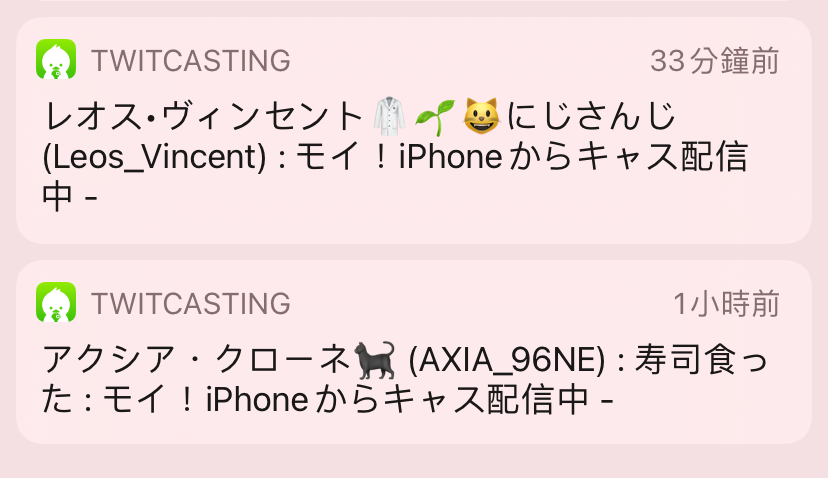Tap TwitCasting icon on 33分鐘前 notification
This screenshot has width=828, height=478.
(56, 59)
